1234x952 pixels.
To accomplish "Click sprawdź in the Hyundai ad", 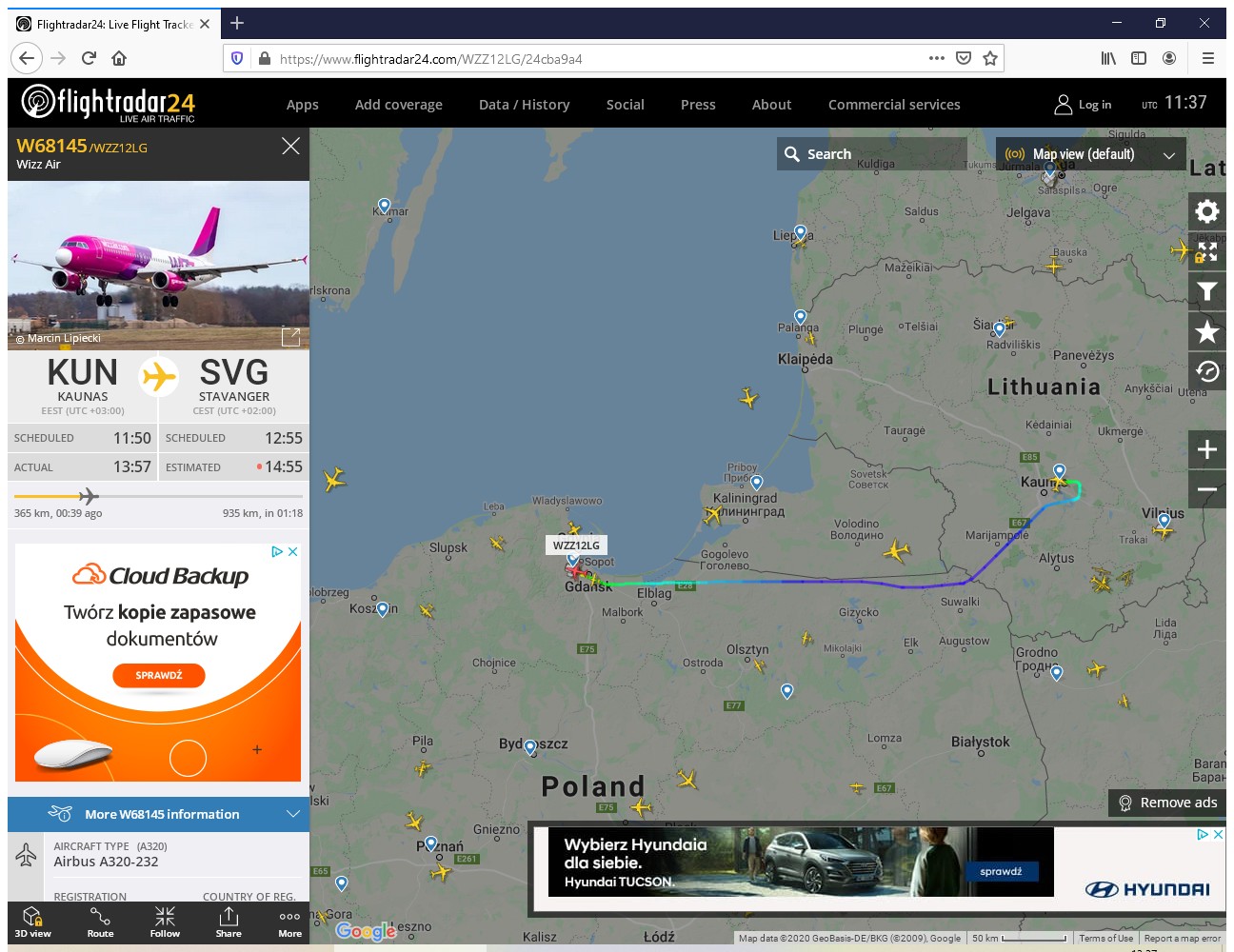I will point(1001,871).
